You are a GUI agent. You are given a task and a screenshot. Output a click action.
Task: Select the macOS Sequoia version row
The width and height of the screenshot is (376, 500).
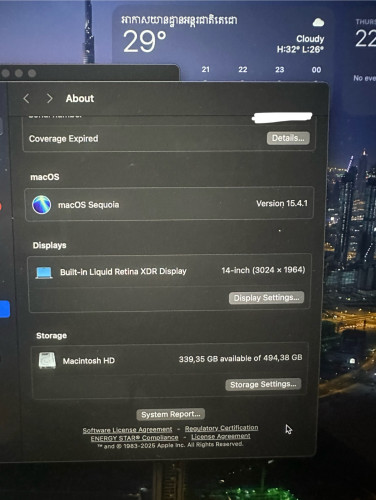point(169,204)
